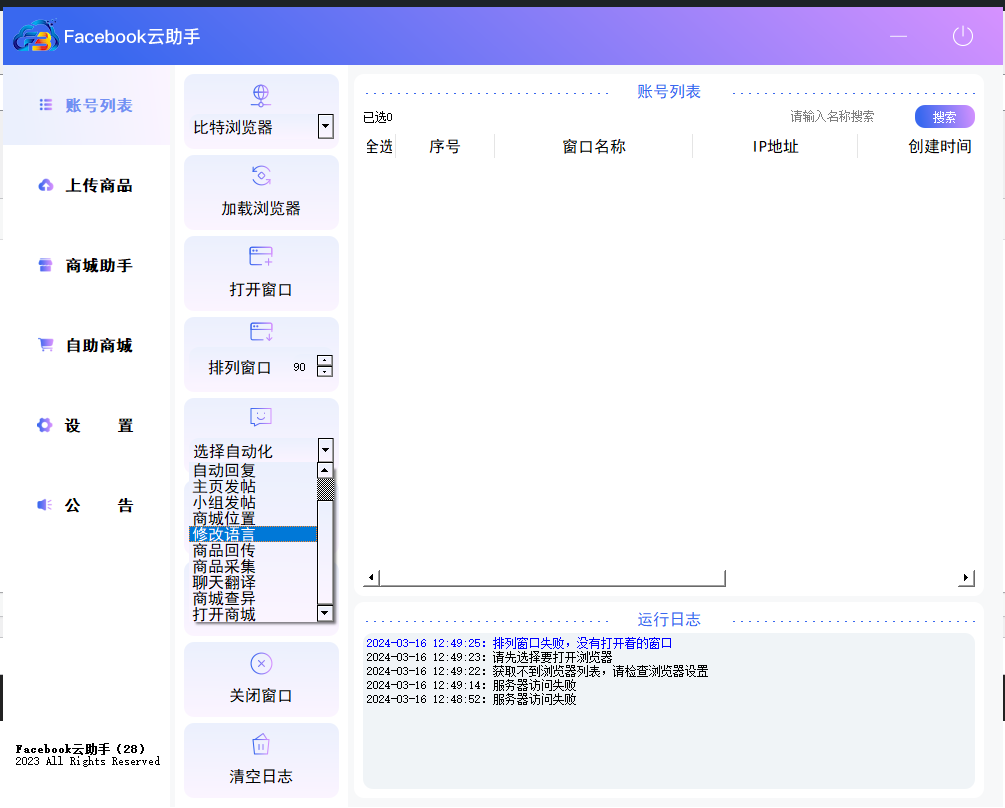Click the account table horizontal scrollbar right arrow
Screen dimensions: 1005x808
(966, 578)
